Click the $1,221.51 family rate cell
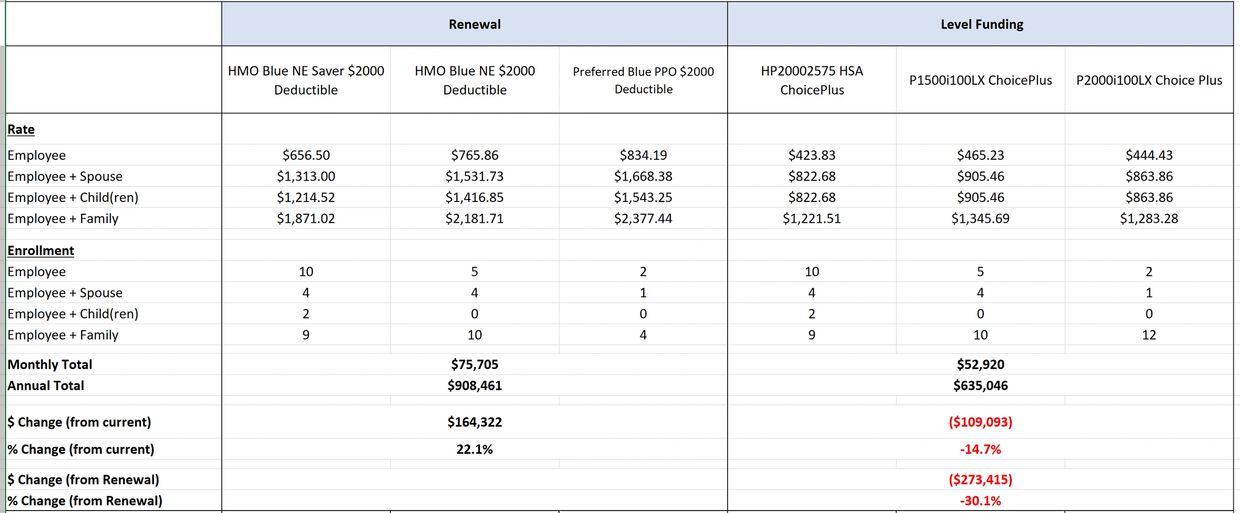Viewport: 1240px width, 513px height. (x=812, y=218)
